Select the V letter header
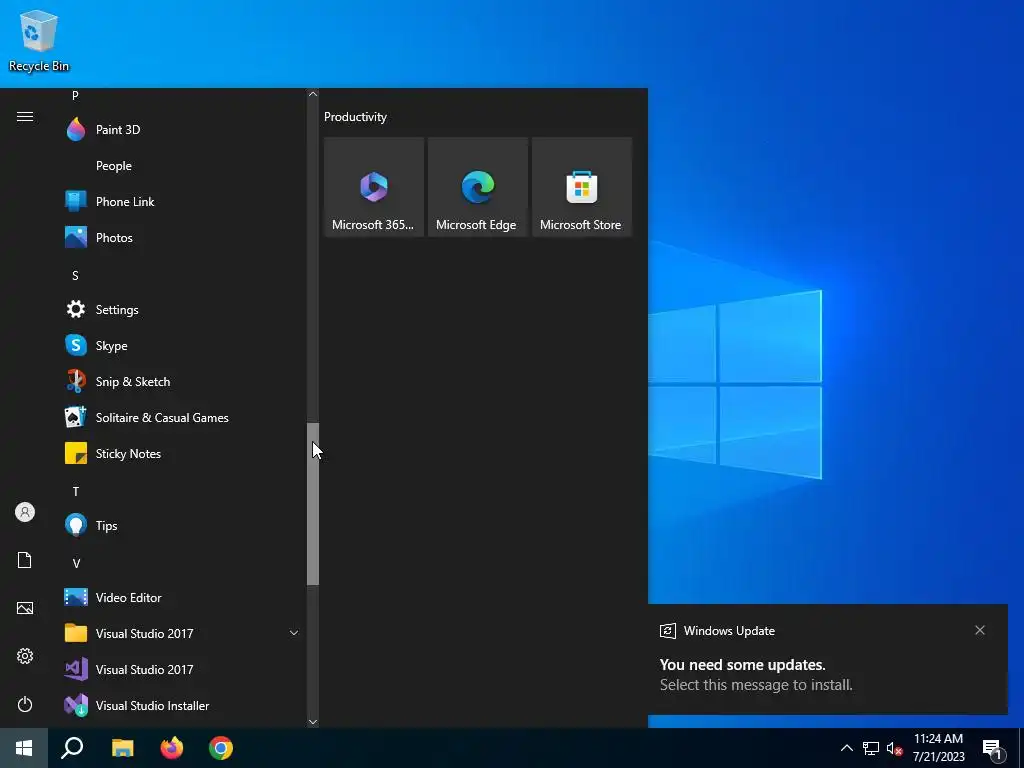Viewport: 1024px width, 768px height. [75, 563]
